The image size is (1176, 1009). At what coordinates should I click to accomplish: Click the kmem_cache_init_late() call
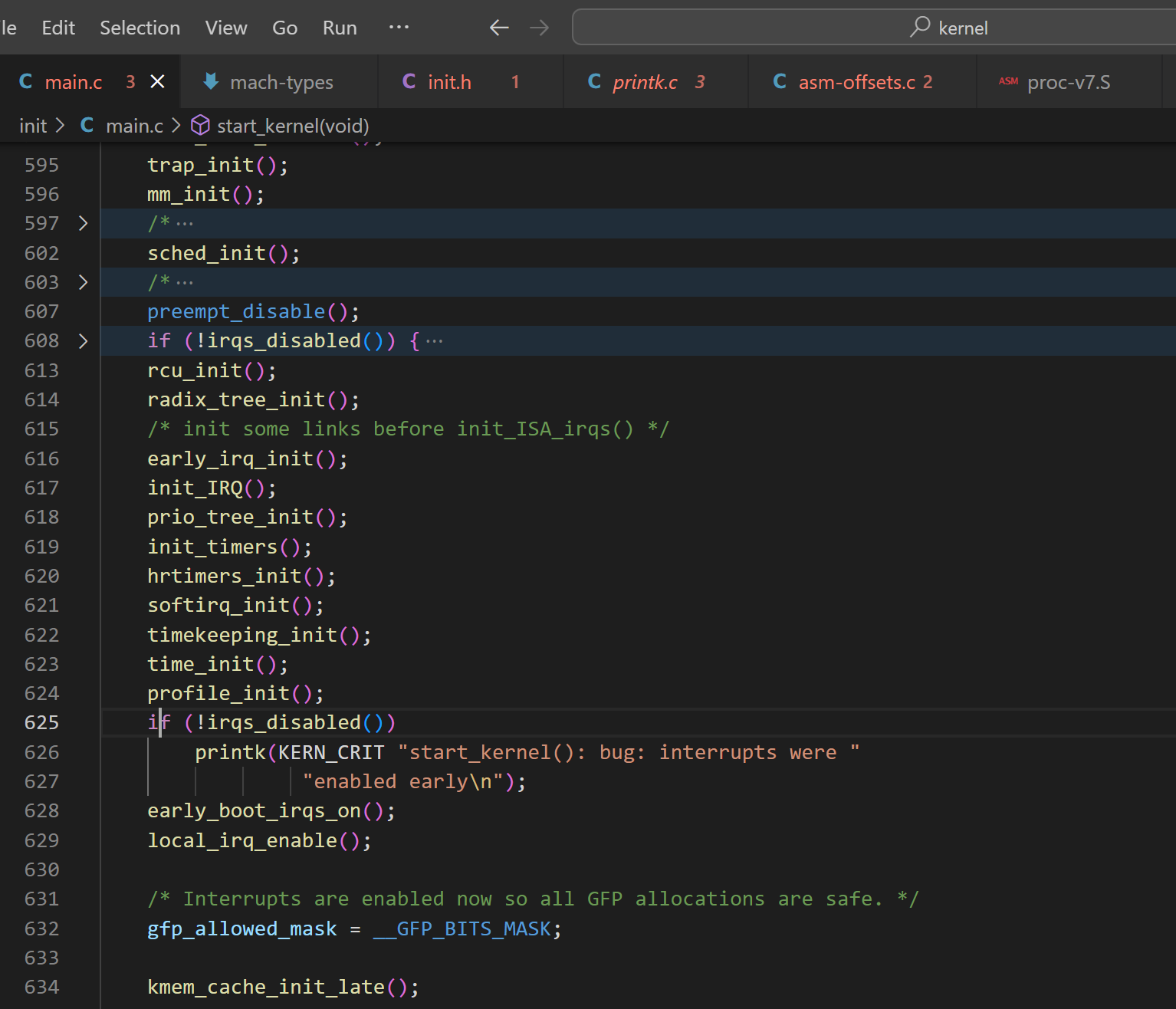click(283, 987)
